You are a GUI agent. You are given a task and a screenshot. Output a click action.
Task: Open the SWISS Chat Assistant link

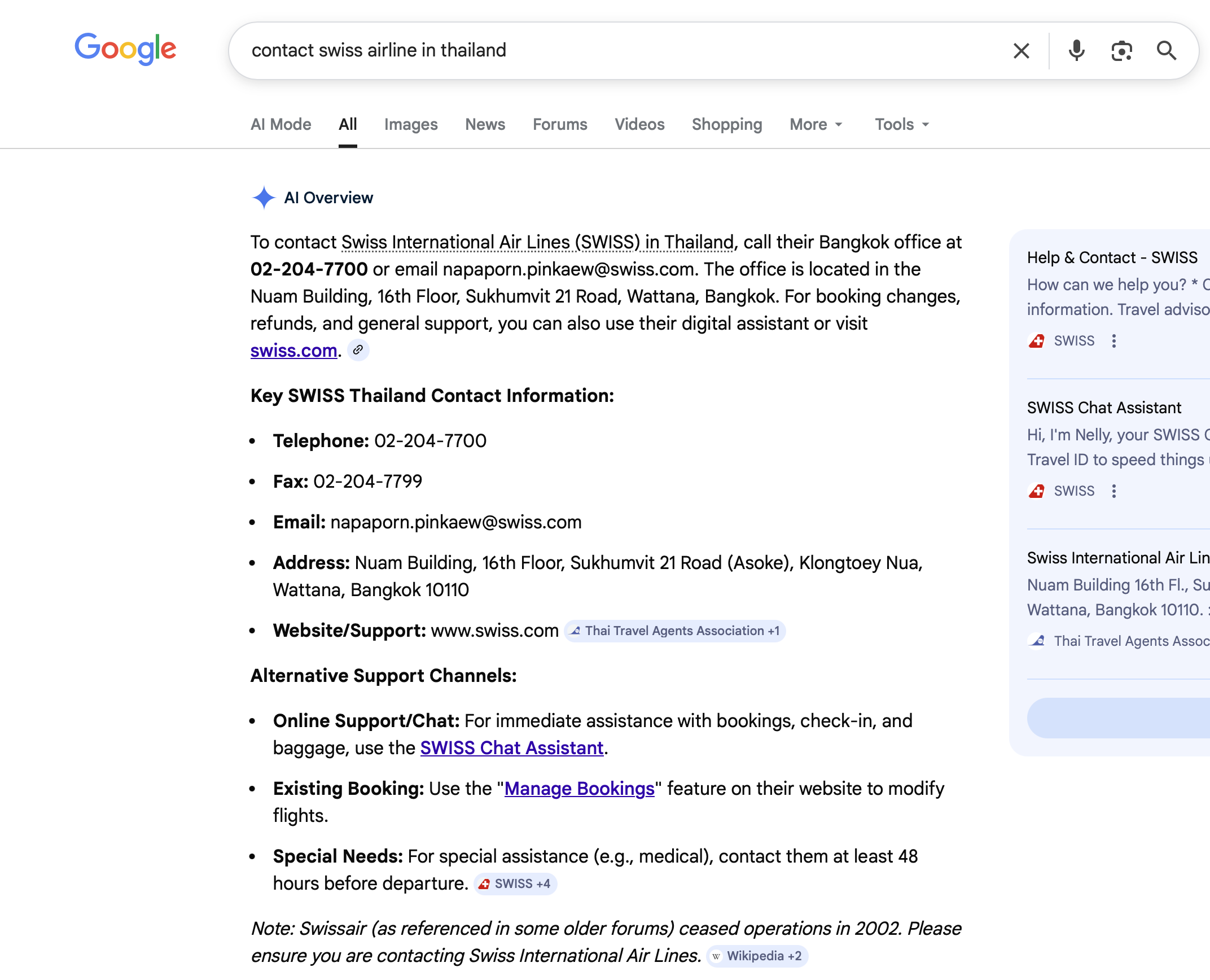[x=511, y=748]
